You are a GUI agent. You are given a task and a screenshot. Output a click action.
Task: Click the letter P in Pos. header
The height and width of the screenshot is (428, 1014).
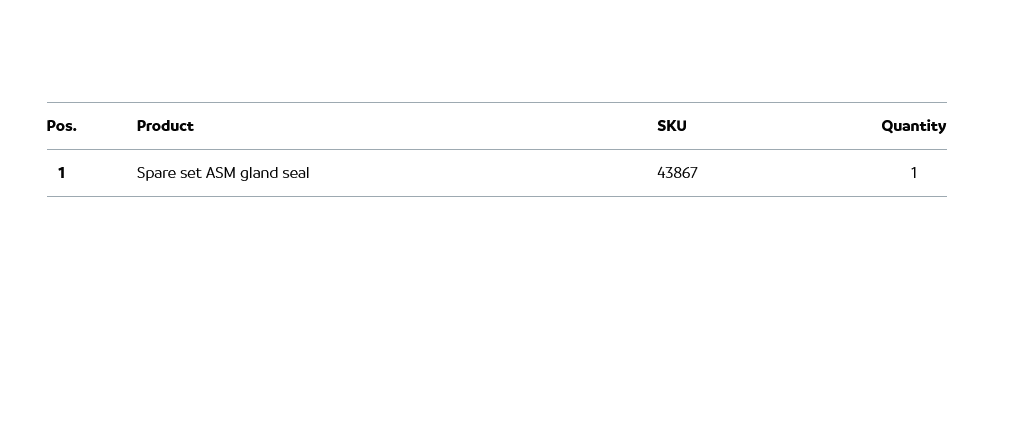tap(52, 126)
